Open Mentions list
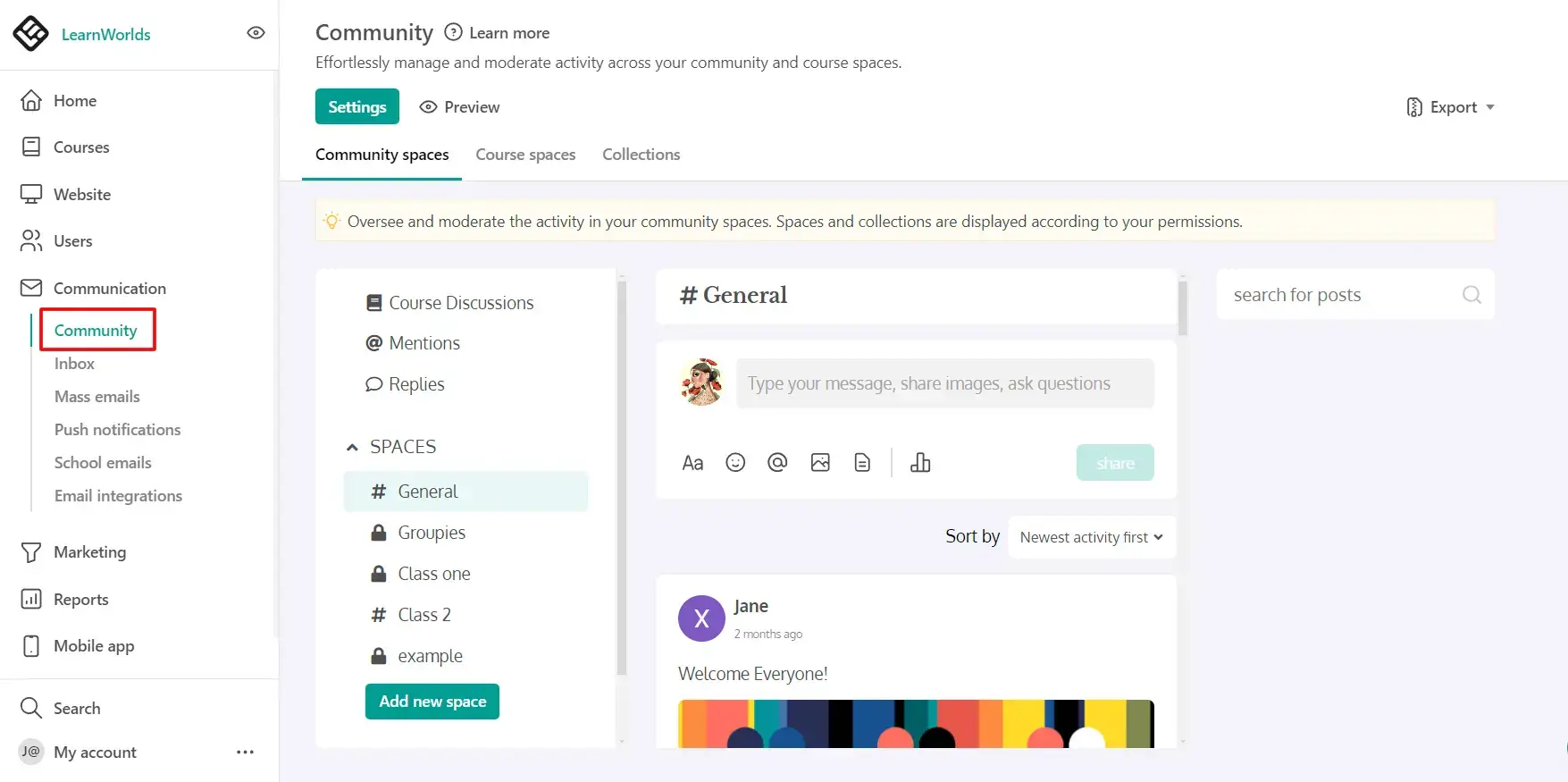Screen dimensions: 1568x782 point(413,343)
